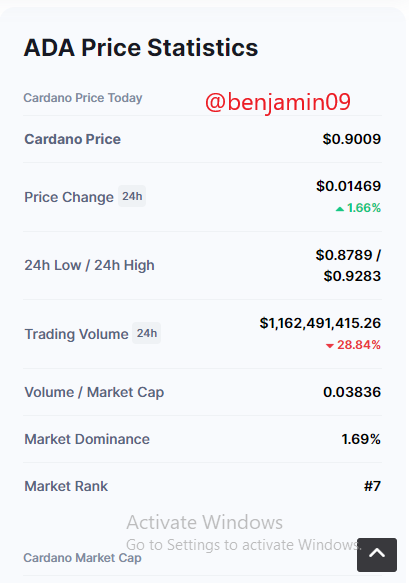Click the 24h Low / 24h High label

tap(89, 265)
